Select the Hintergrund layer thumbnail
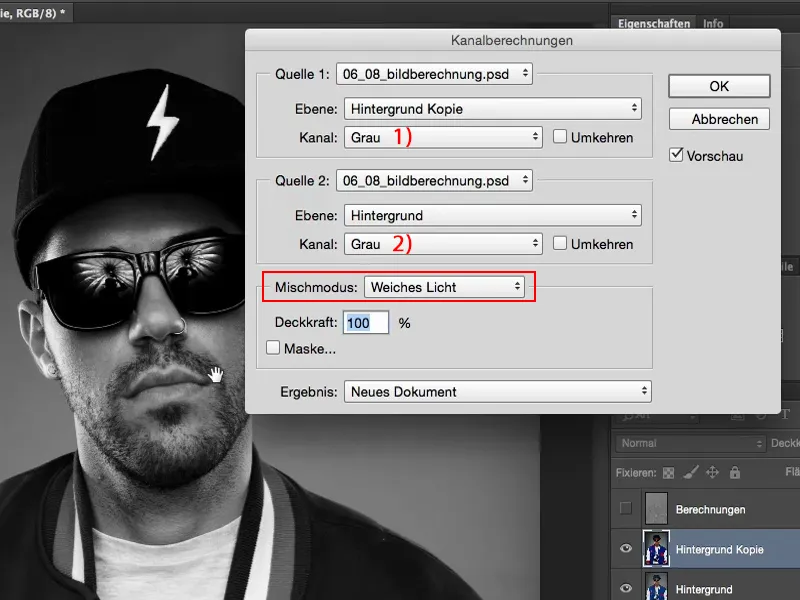Viewport: 800px width, 600px height. [656, 587]
